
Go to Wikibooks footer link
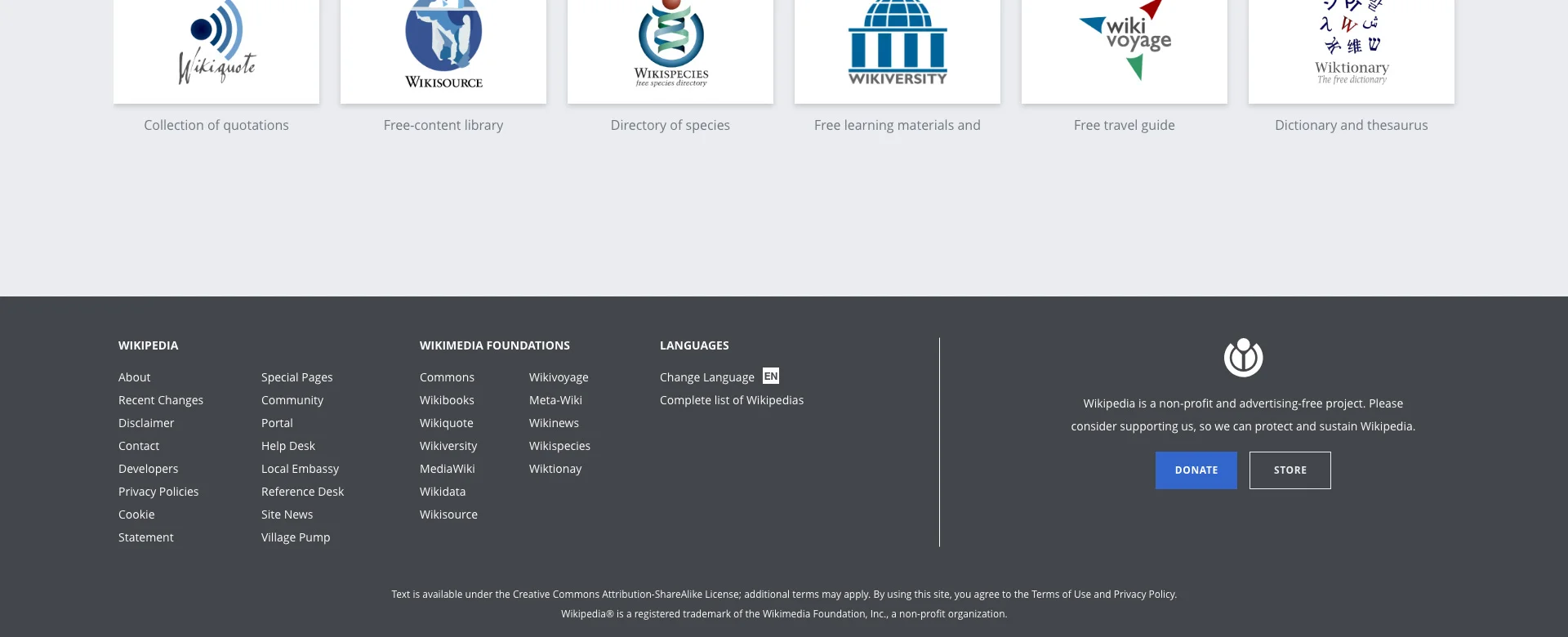coord(447,400)
